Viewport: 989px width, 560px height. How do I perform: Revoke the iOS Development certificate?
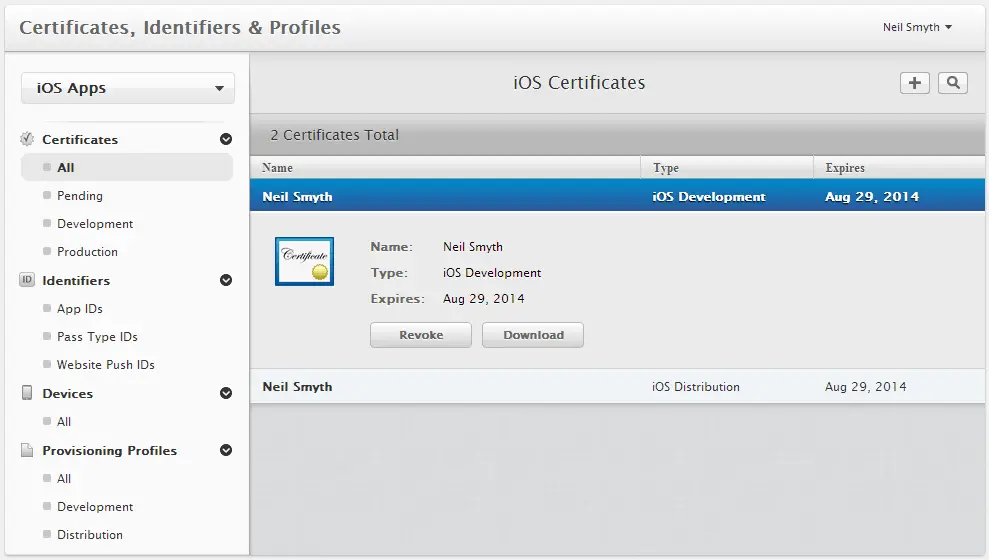click(420, 335)
